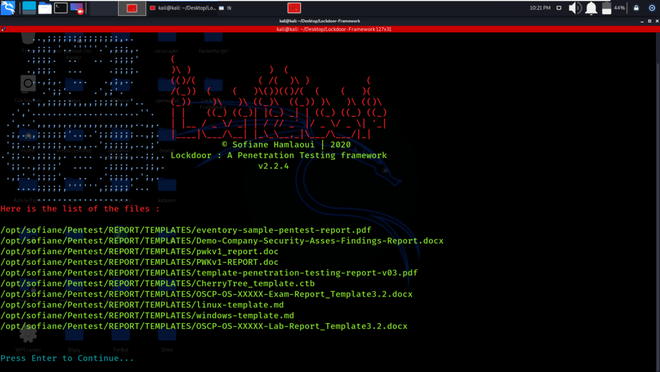Image resolution: width=660 pixels, height=372 pixels.
Task: Click the show desktop panel icon
Action: [29, 8]
